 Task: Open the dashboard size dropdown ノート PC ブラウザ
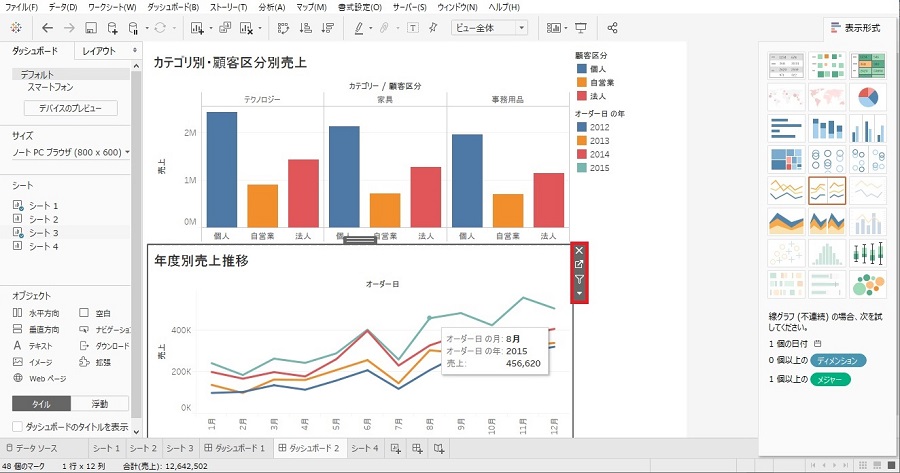[x=70, y=152]
